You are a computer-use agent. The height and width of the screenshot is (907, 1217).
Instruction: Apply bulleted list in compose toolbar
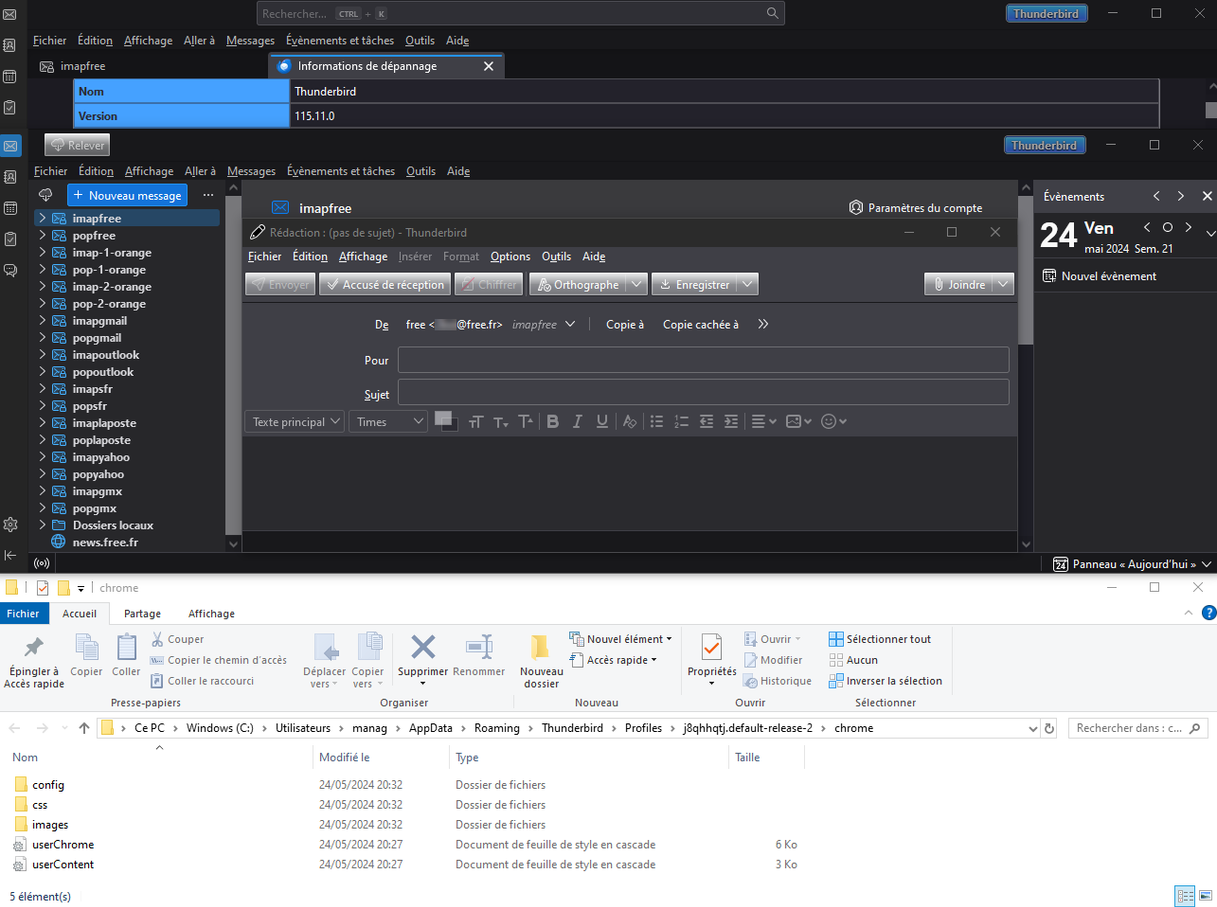pos(657,422)
